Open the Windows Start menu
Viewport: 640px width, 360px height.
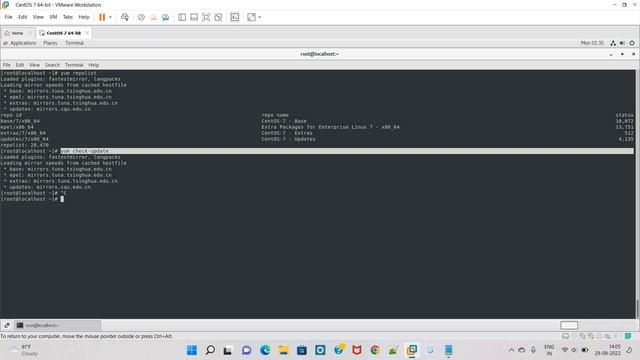point(192,350)
